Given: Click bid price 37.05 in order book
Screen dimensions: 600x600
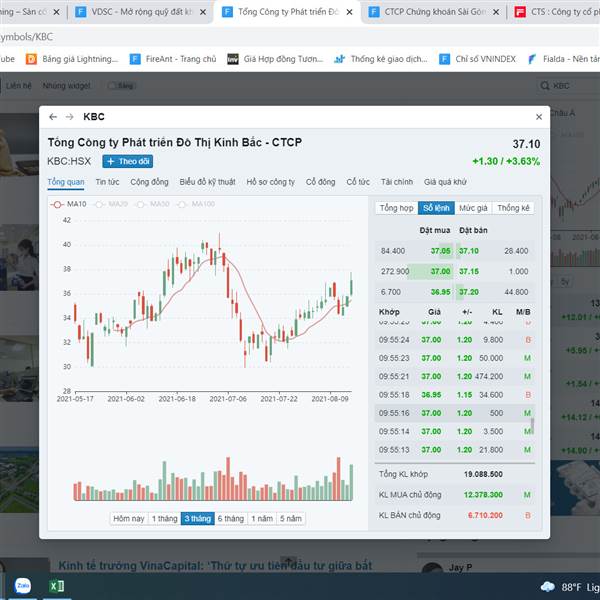Looking at the screenshot, I should (440, 251).
